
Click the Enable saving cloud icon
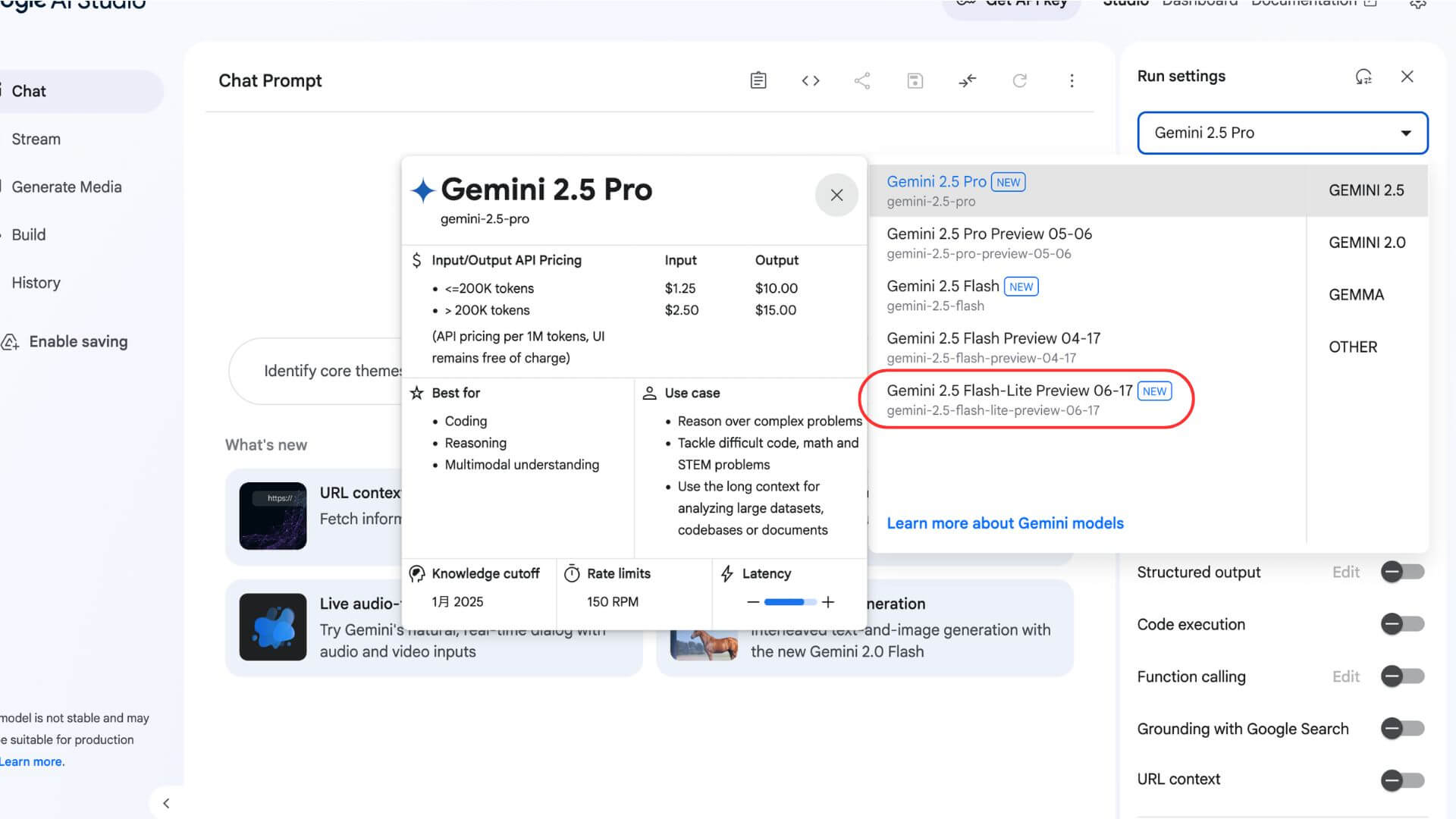point(10,342)
